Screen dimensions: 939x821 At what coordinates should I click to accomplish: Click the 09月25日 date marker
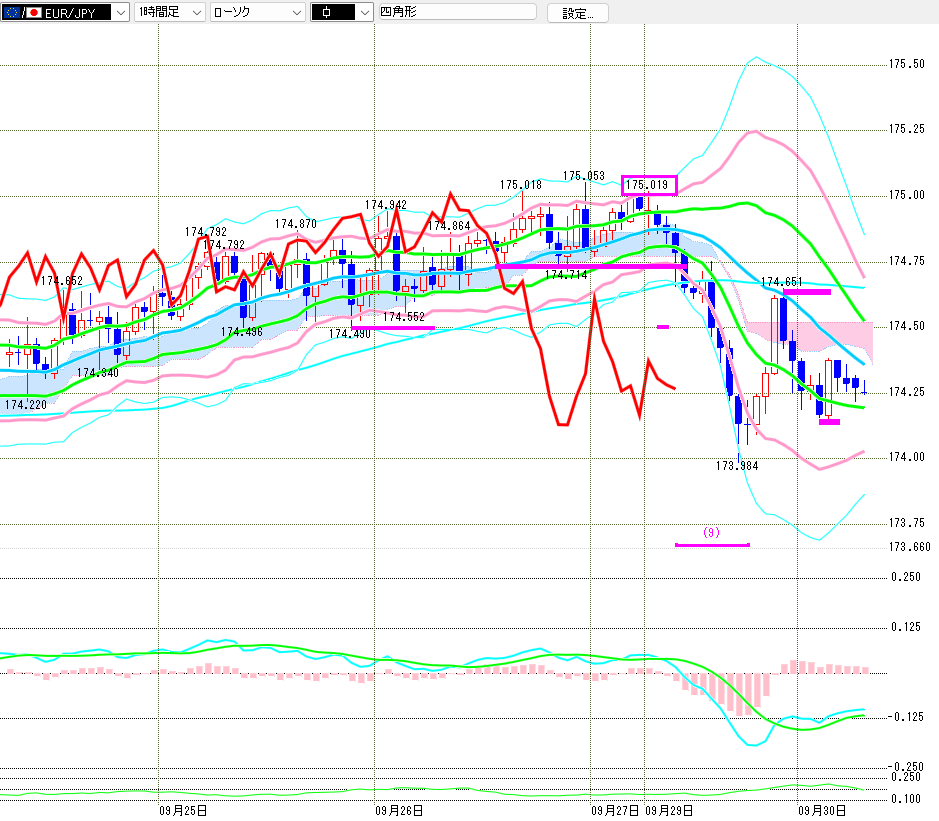coord(183,809)
